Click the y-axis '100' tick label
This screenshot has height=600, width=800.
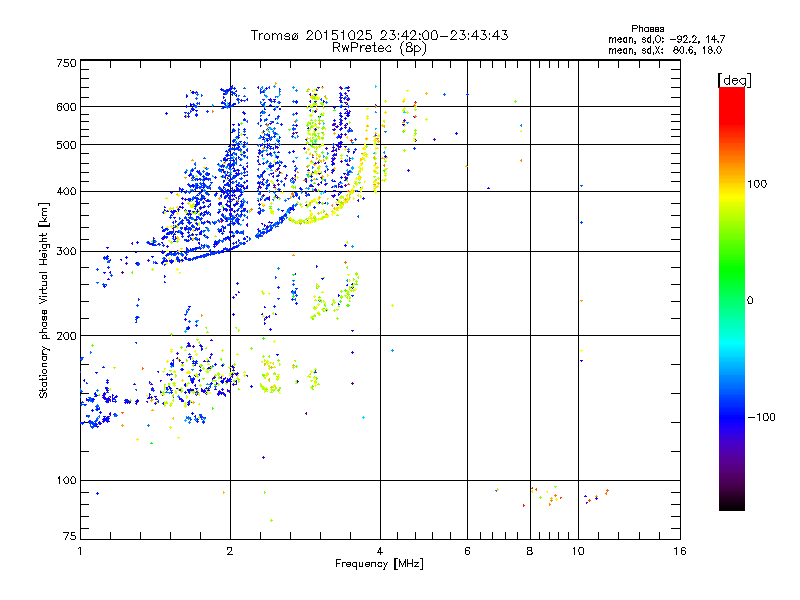point(66,481)
